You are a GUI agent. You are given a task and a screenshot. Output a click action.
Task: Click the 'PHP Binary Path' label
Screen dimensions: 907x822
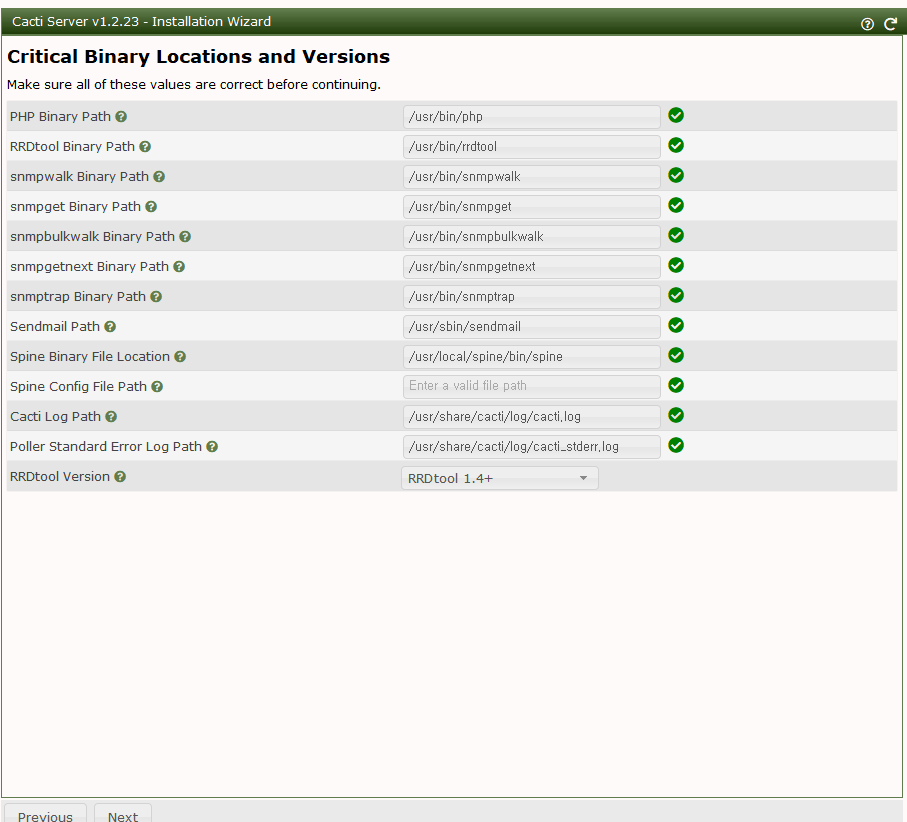[60, 117]
